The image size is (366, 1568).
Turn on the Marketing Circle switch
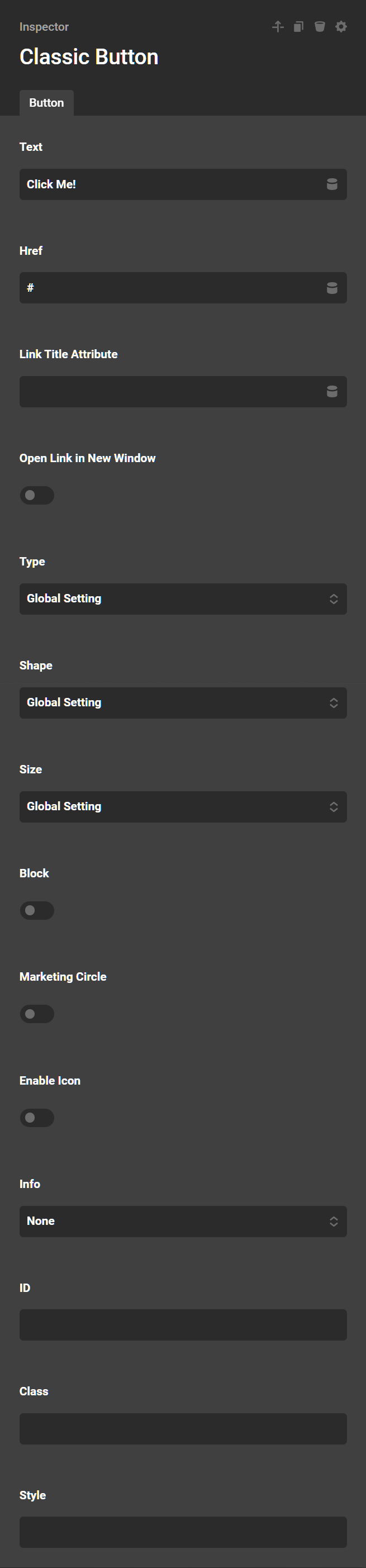37,1014
